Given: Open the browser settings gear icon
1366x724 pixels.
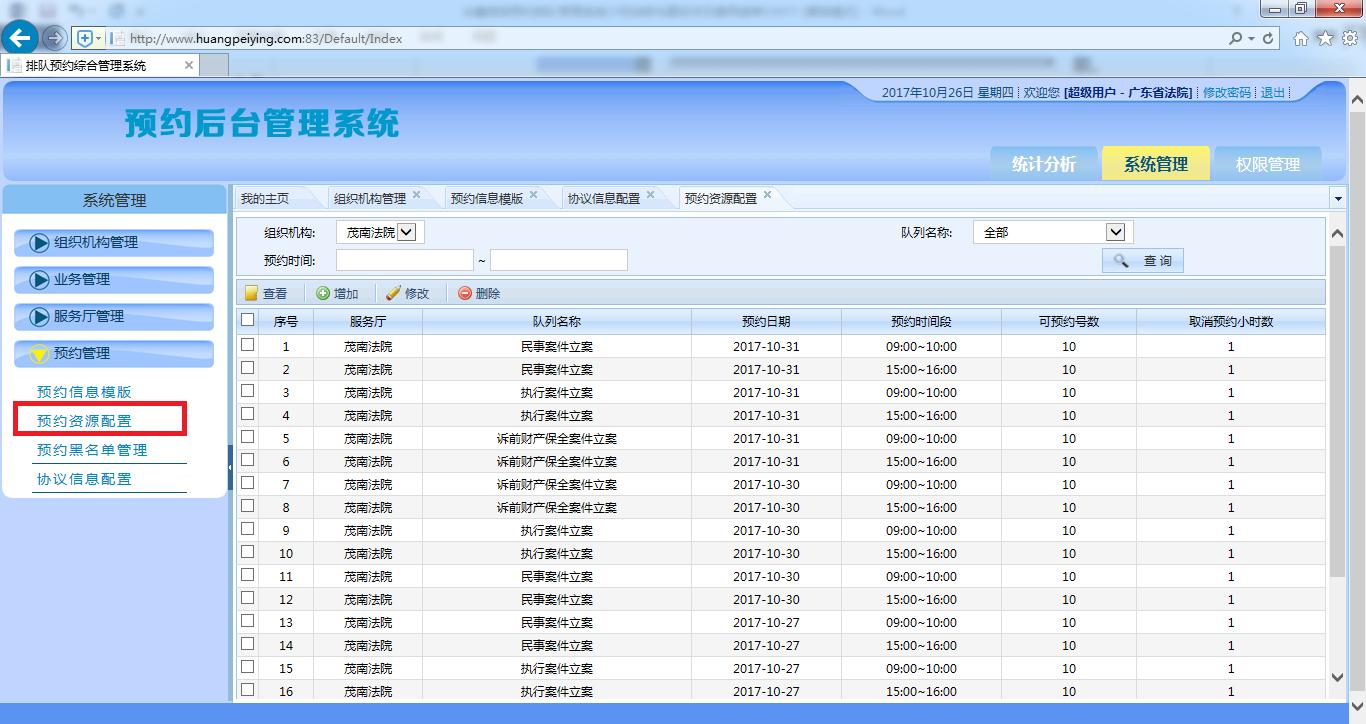Looking at the screenshot, I should coord(1349,39).
